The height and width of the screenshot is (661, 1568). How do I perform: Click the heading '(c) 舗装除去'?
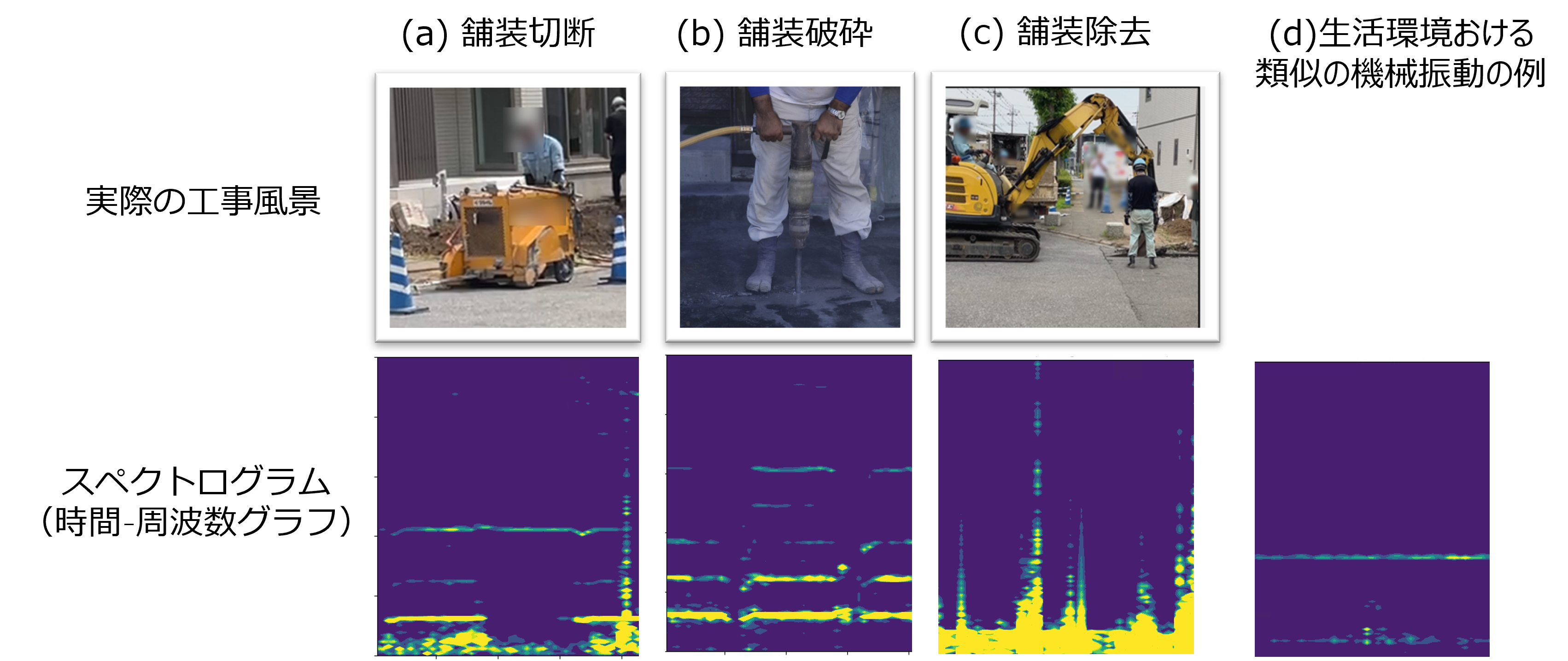click(x=1055, y=32)
